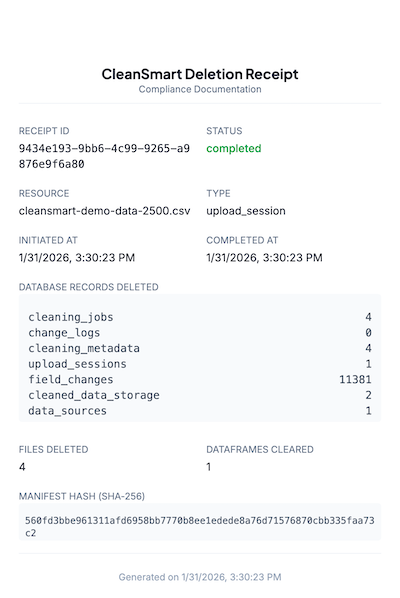Select the change_logs row

pos(200,333)
